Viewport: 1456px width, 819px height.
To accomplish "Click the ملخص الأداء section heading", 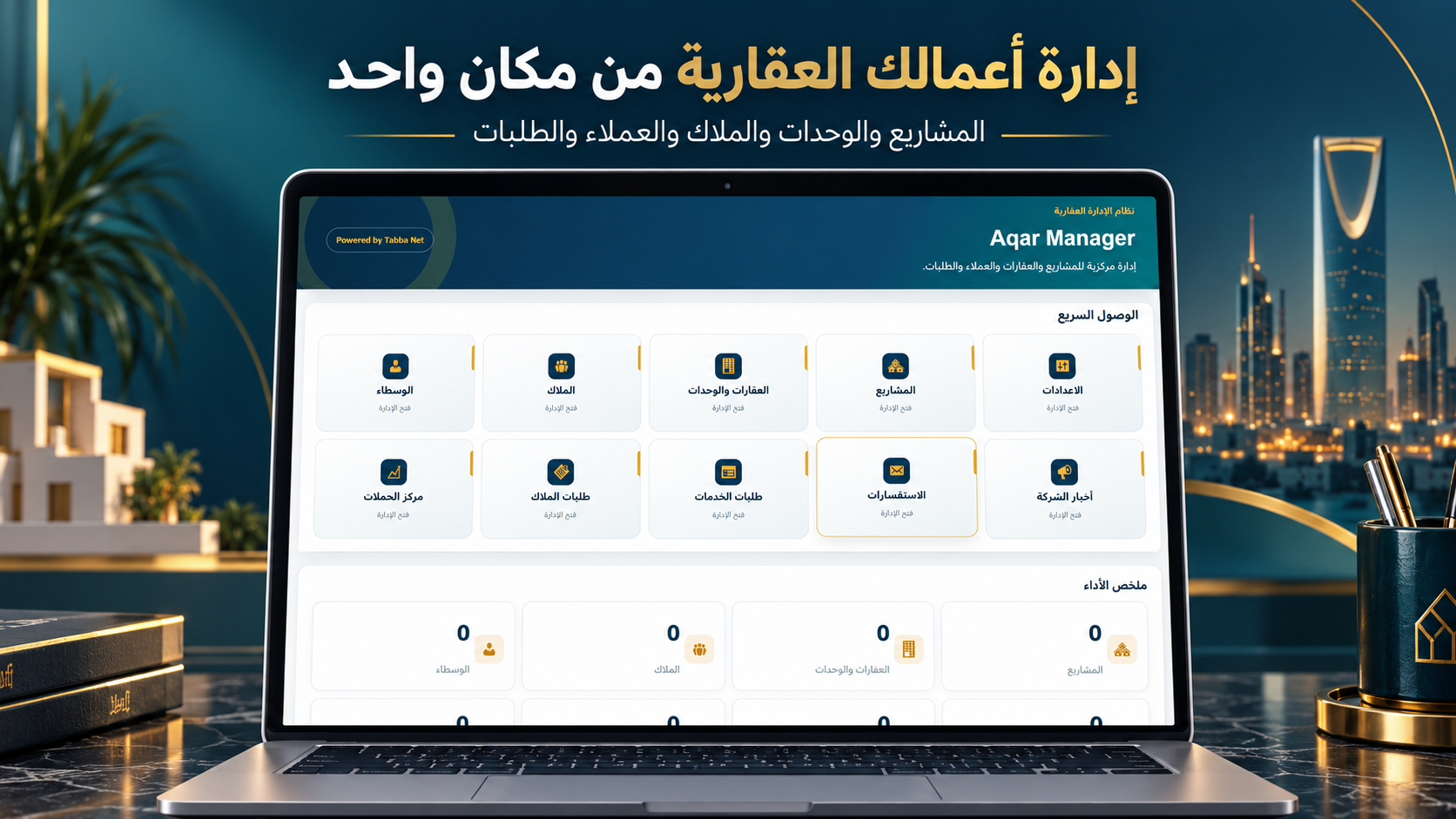I will (1116, 586).
